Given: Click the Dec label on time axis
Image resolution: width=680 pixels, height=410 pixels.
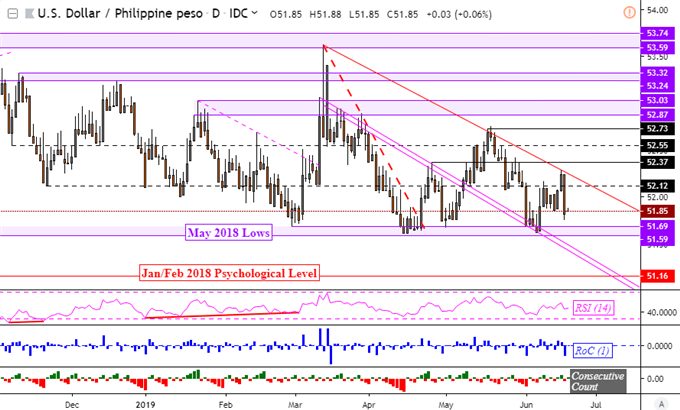Looking at the screenshot, I should pyautogui.click(x=72, y=405).
